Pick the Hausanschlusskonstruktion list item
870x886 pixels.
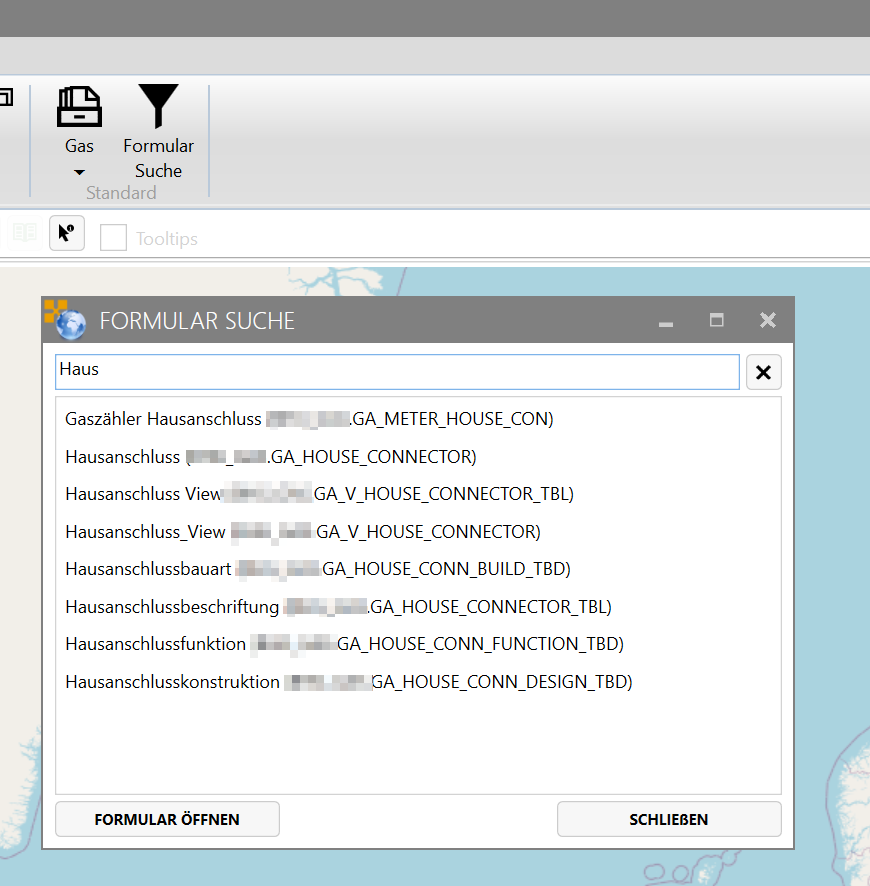pyautogui.click(x=349, y=682)
